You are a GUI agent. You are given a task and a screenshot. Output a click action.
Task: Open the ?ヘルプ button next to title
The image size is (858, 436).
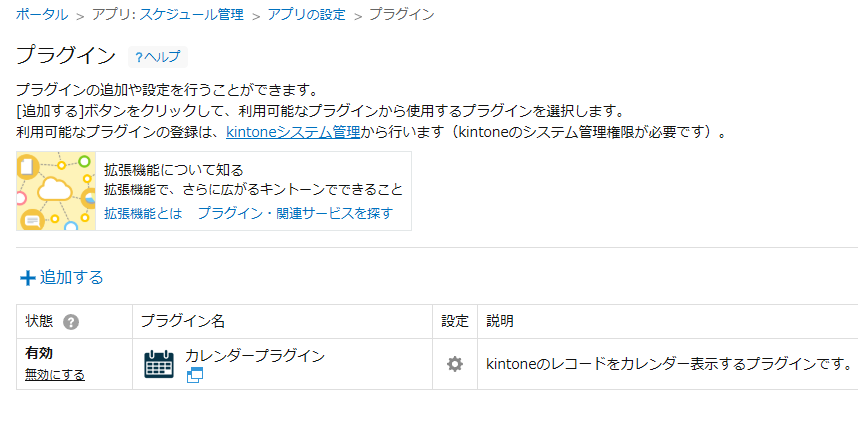[158, 57]
